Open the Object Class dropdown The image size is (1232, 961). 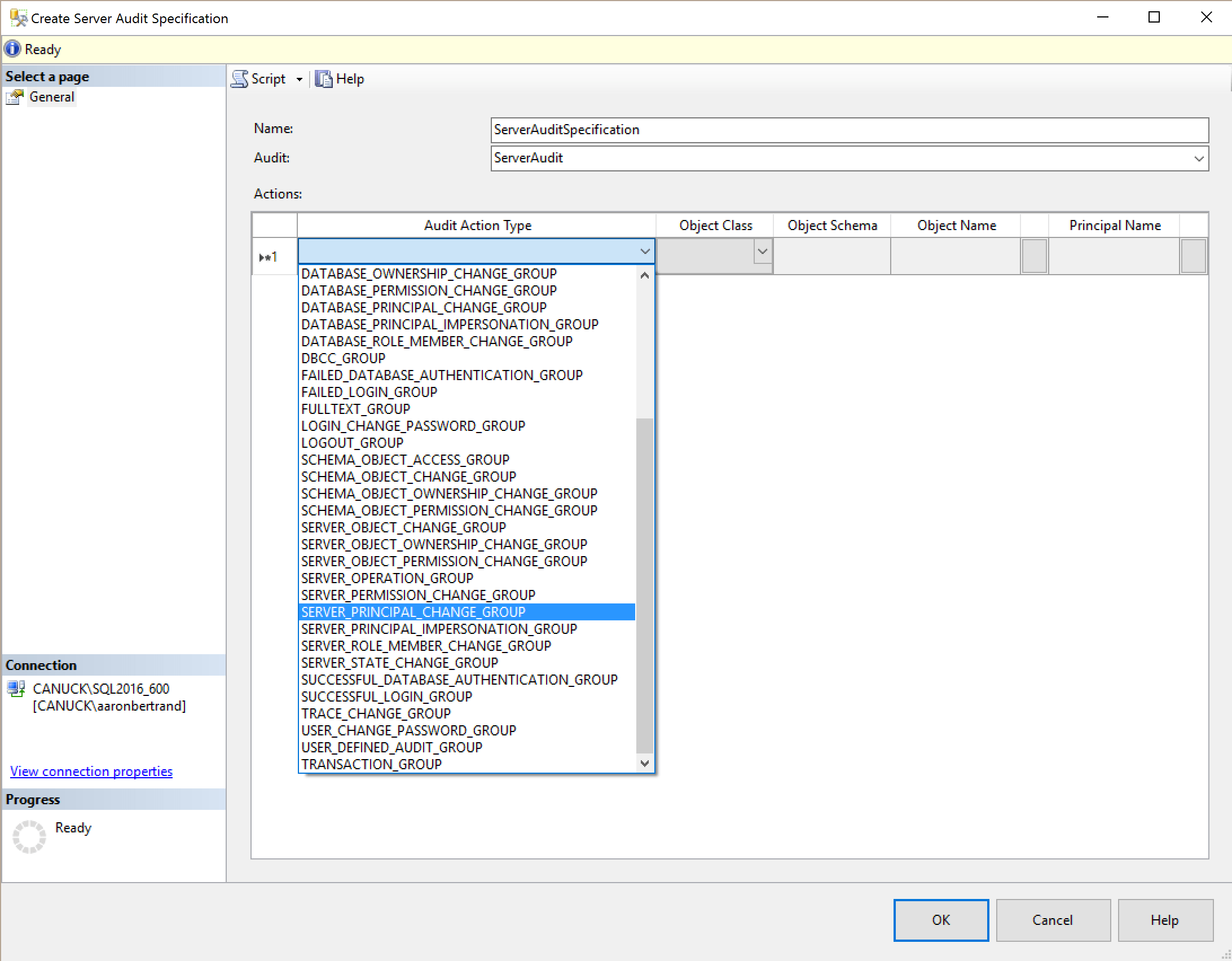(x=763, y=252)
